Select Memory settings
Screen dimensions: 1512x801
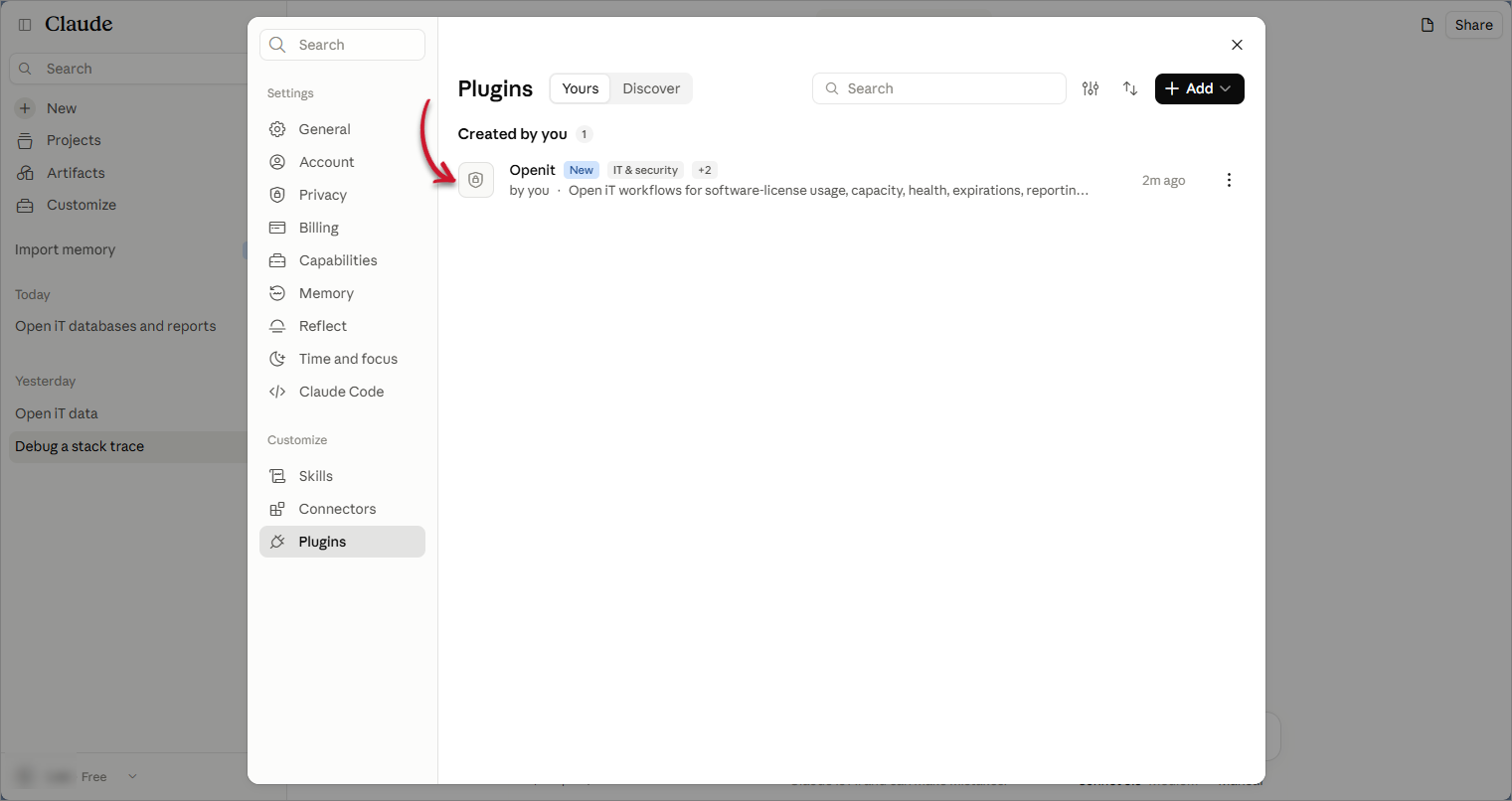click(x=342, y=293)
